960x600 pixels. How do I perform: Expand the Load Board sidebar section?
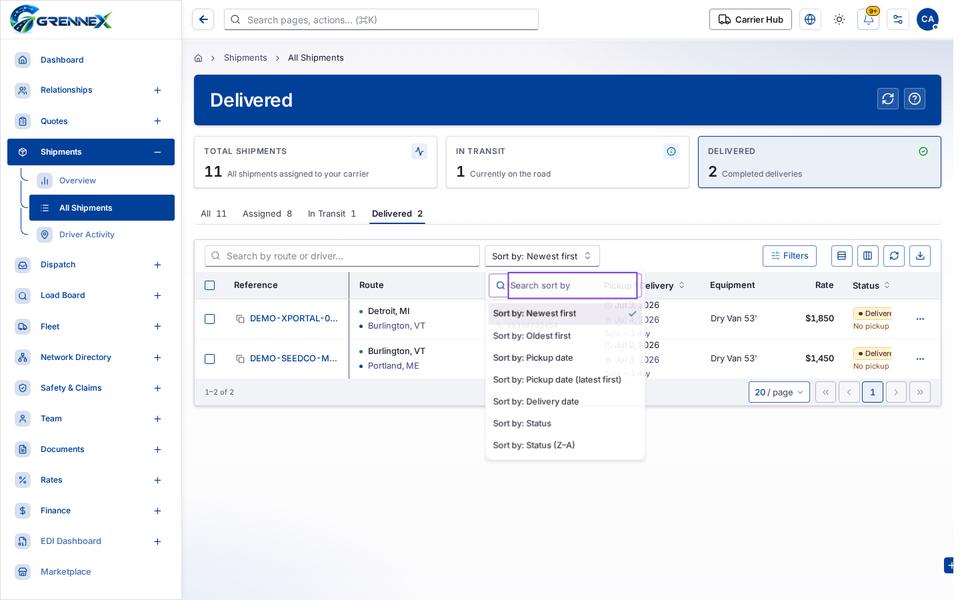[x=157, y=296]
